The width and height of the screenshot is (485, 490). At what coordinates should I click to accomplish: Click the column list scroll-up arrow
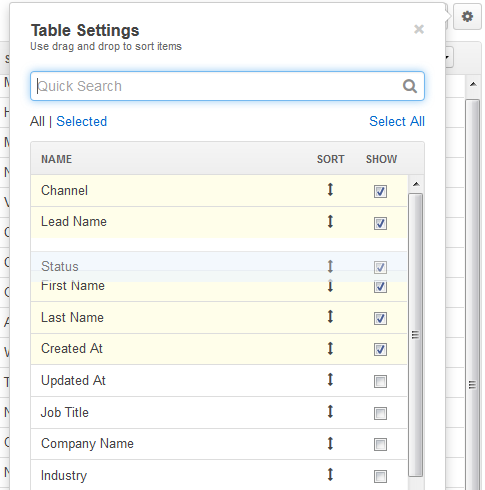click(416, 184)
